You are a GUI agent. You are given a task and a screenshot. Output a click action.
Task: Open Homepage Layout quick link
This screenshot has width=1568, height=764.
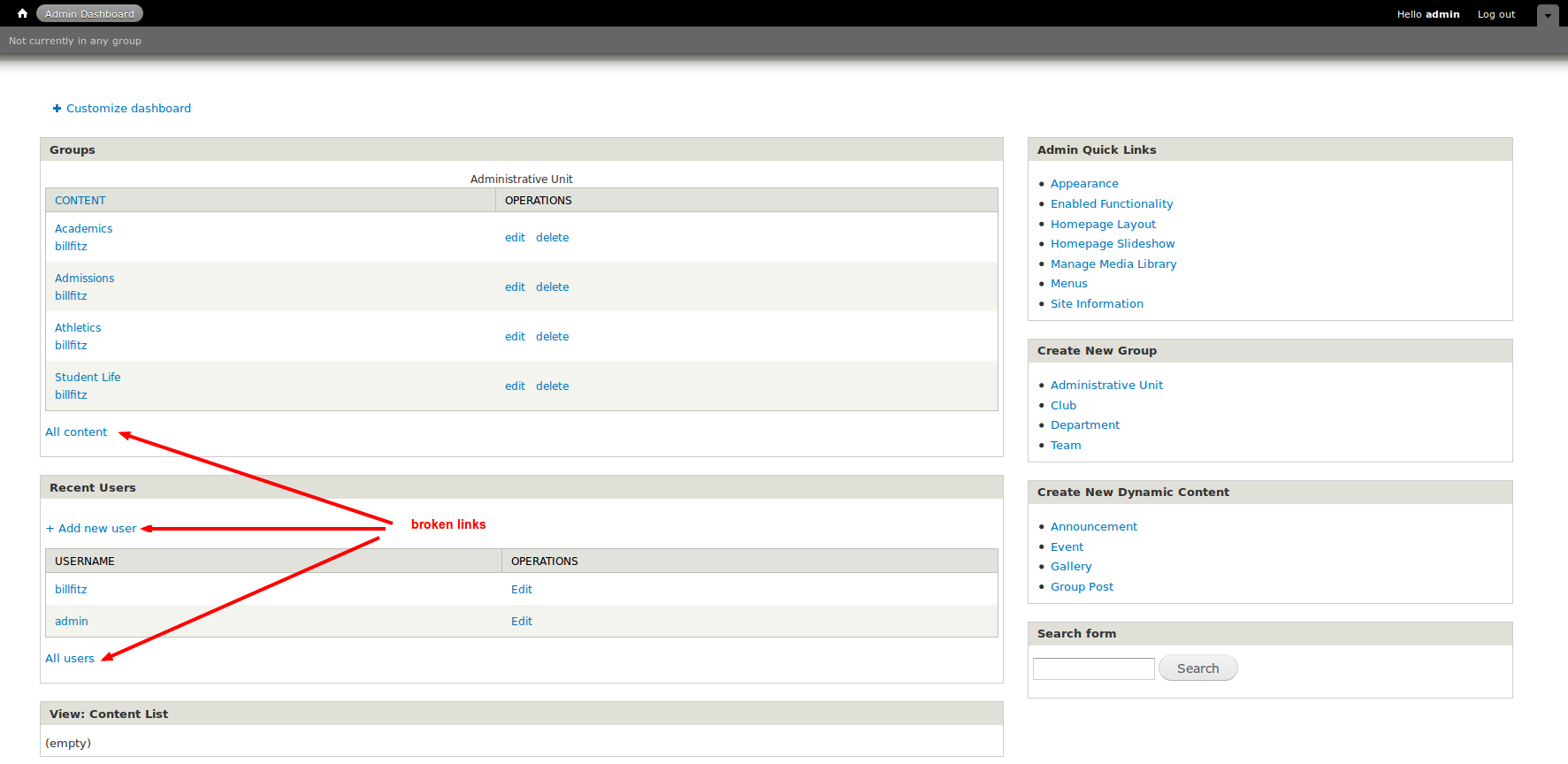(1103, 224)
